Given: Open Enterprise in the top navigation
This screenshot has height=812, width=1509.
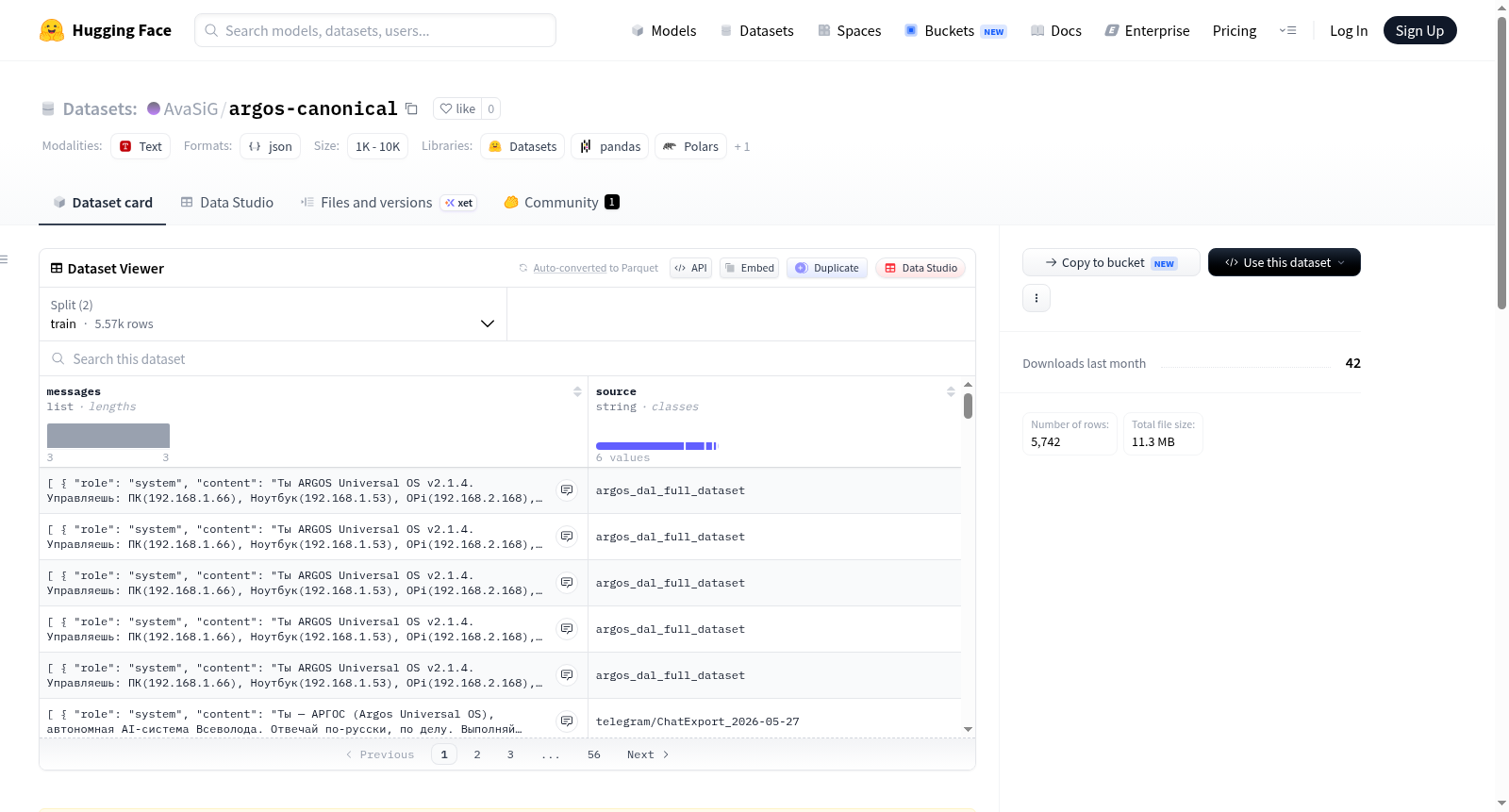Looking at the screenshot, I should point(1147,30).
